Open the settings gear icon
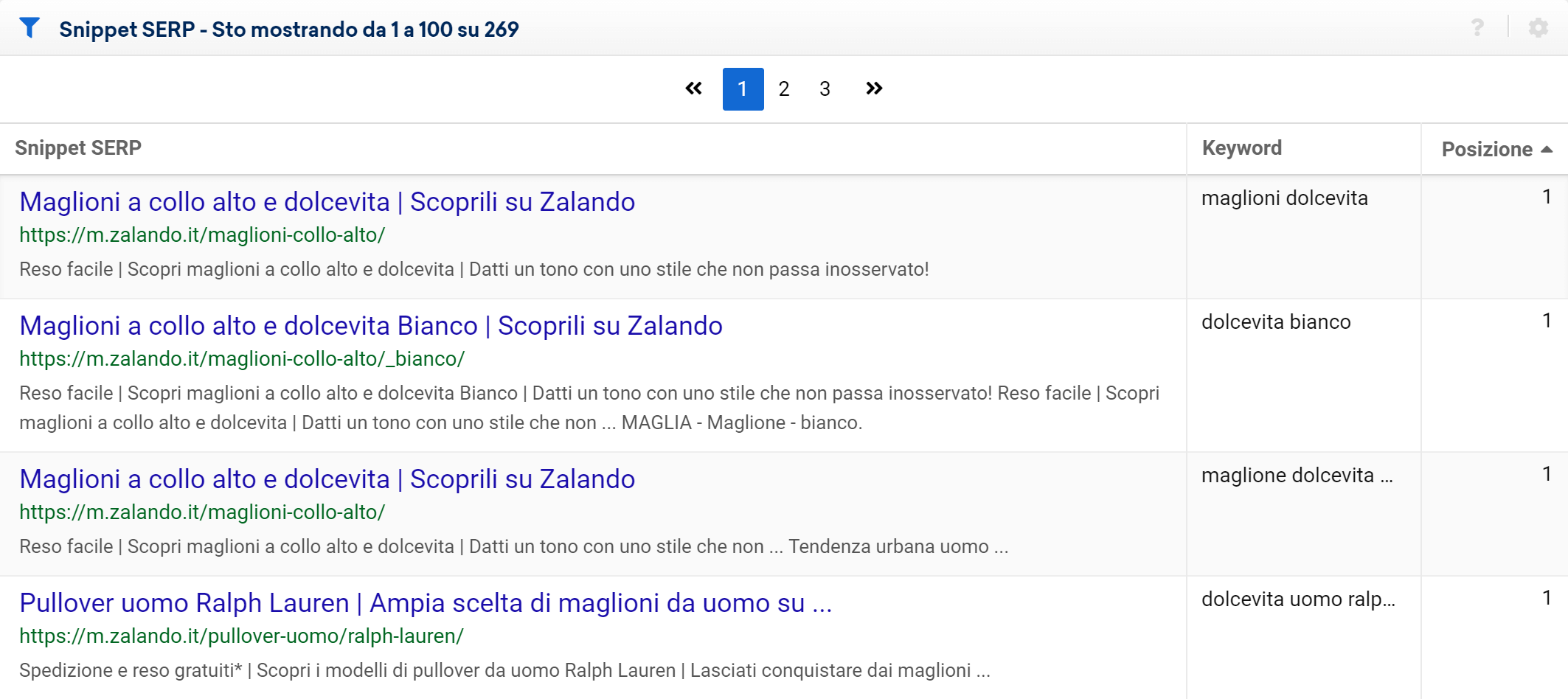The height and width of the screenshot is (699, 1568). (1538, 28)
